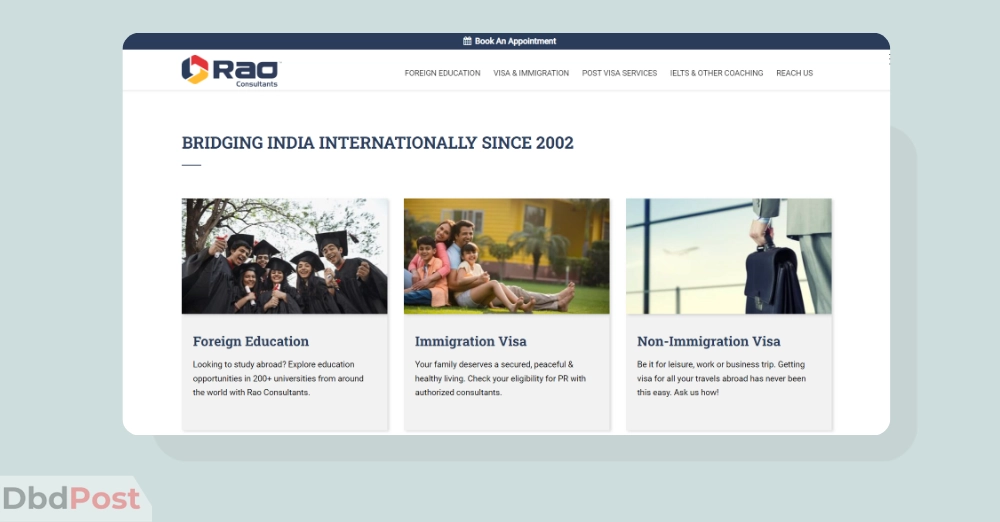Click the graduates photo thumbnail
1000x522 pixels.
(284, 256)
